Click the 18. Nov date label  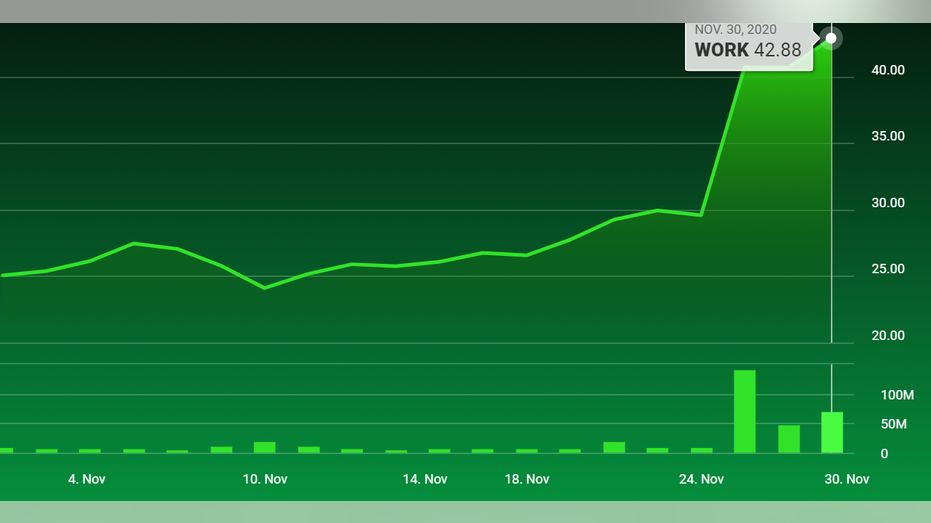click(527, 479)
